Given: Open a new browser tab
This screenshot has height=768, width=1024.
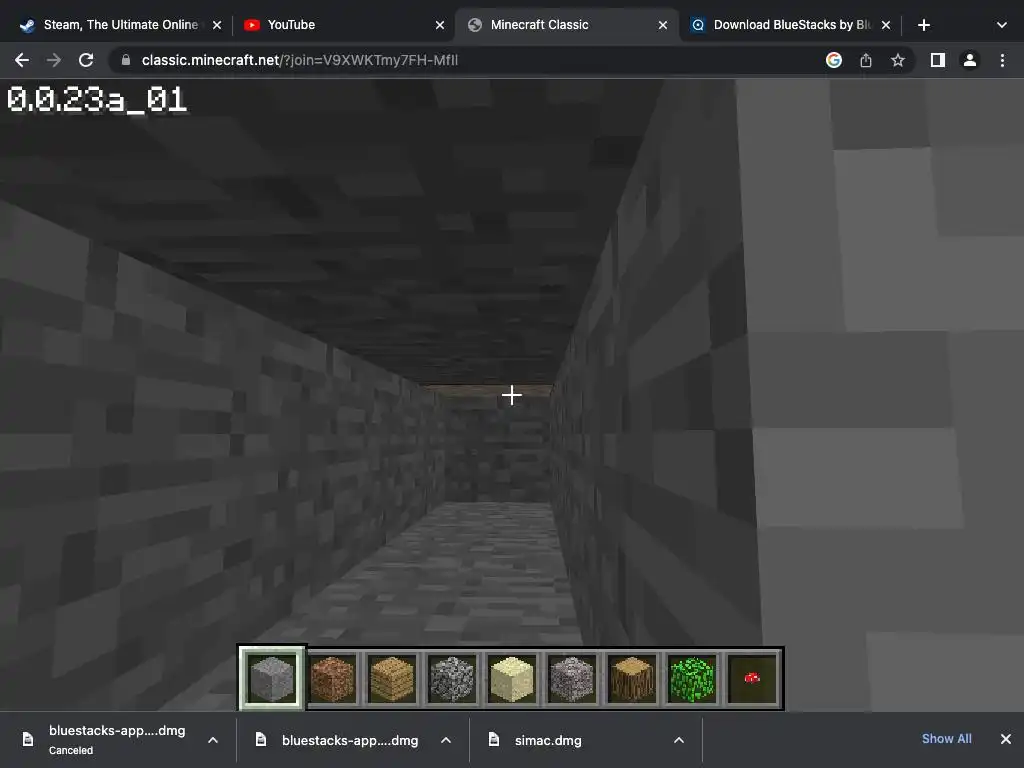Looking at the screenshot, I should click(923, 25).
